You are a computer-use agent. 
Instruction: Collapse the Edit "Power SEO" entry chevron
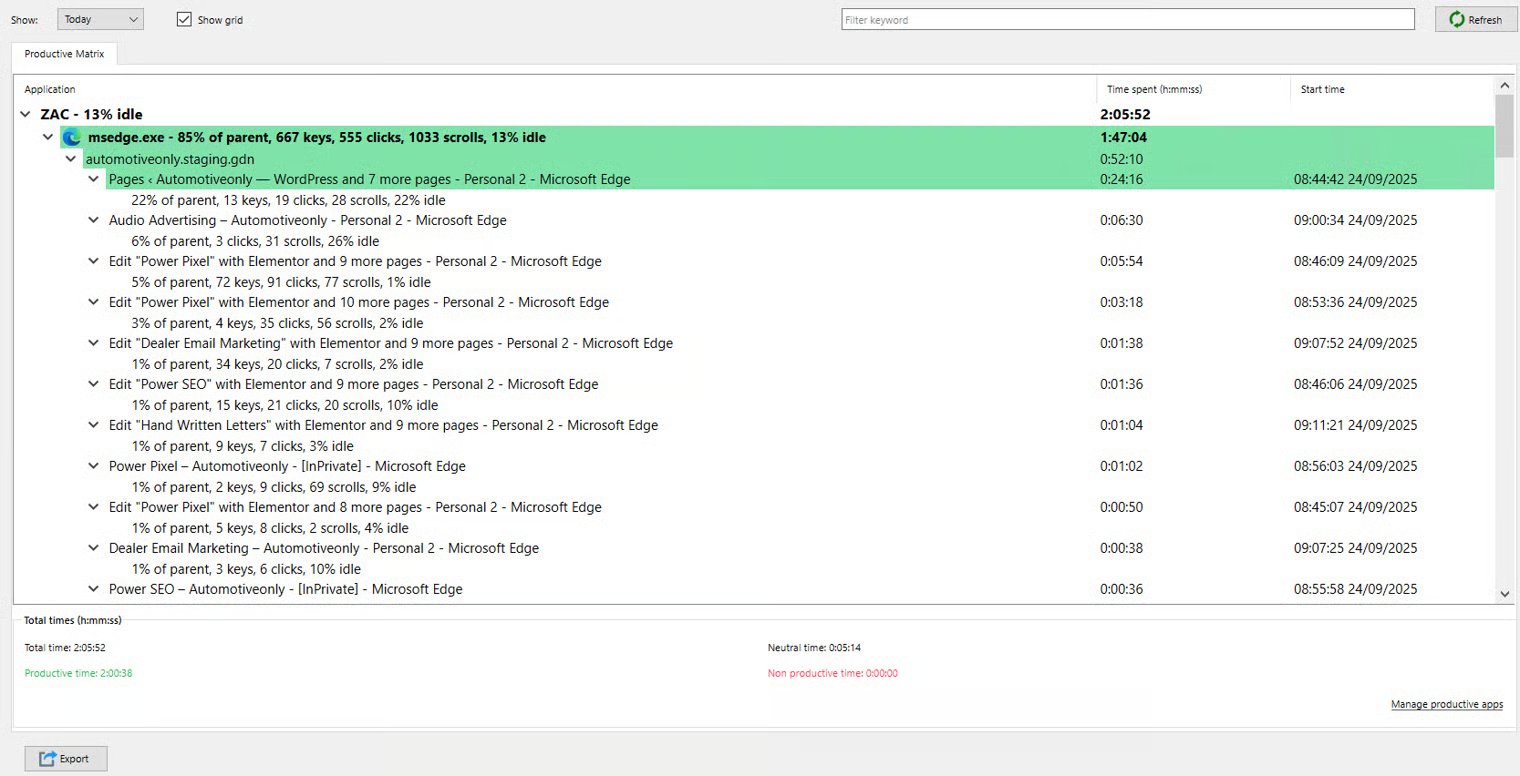click(94, 384)
